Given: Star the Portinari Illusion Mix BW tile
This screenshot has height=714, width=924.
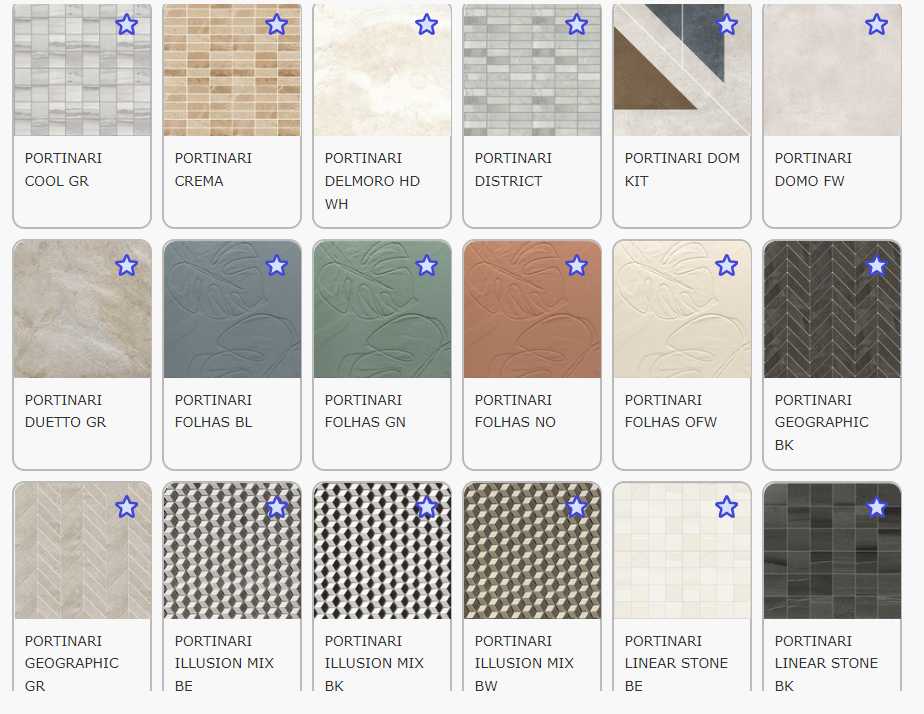Looking at the screenshot, I should point(576,507).
